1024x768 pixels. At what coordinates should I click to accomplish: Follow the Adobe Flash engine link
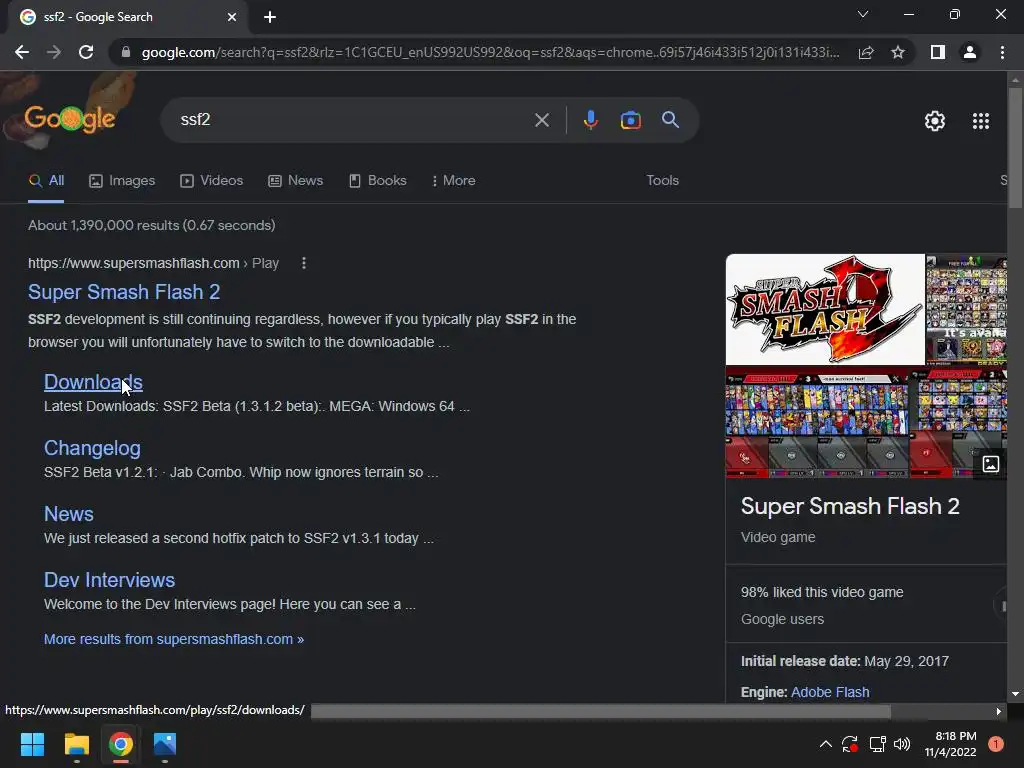pos(830,692)
